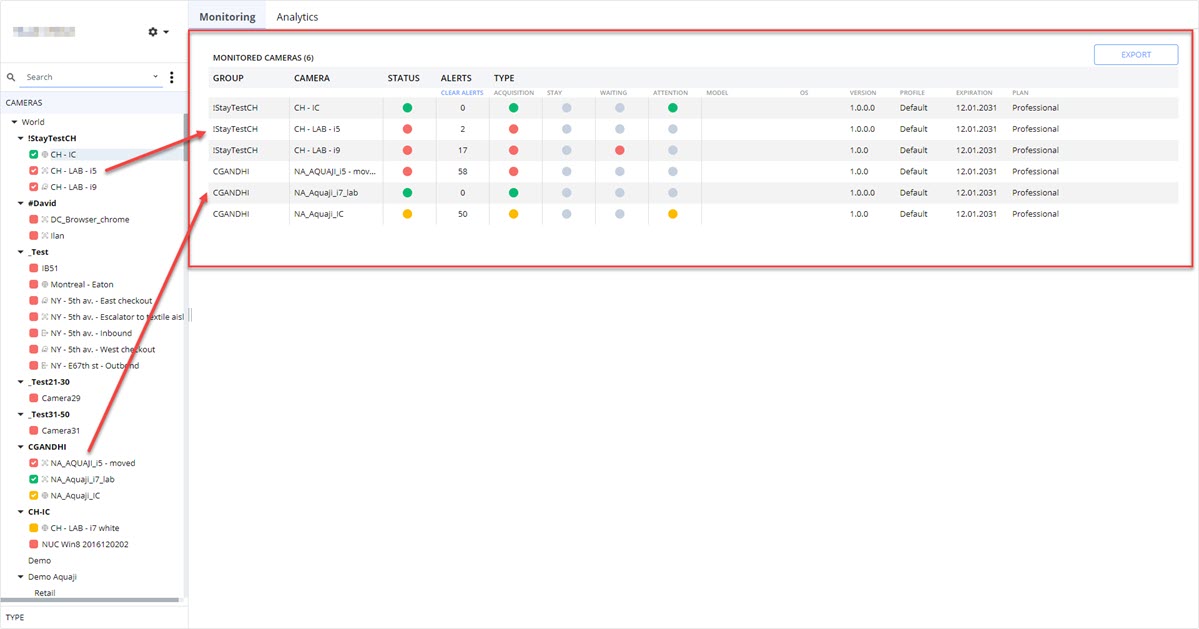Click the yellow status dot for NA_Aquaji_IC row
The width and height of the screenshot is (1199, 629).
pos(408,214)
